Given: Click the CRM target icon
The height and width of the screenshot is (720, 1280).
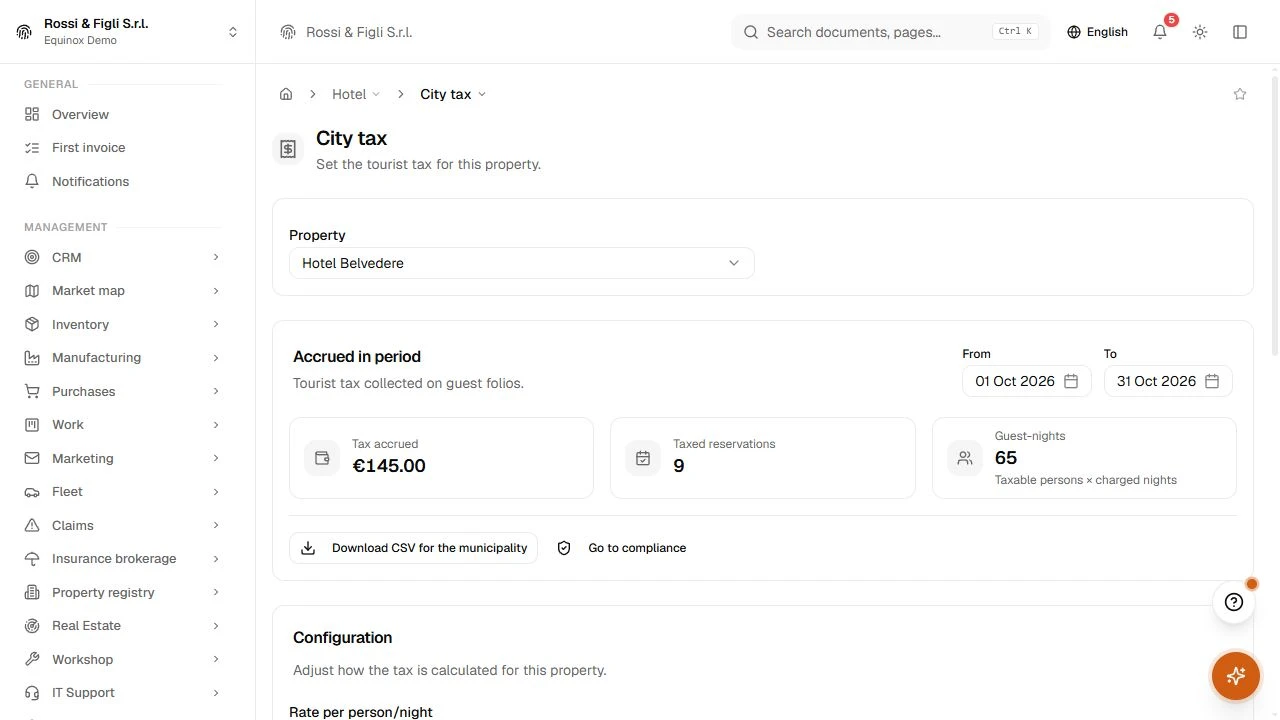Looking at the screenshot, I should point(32,257).
